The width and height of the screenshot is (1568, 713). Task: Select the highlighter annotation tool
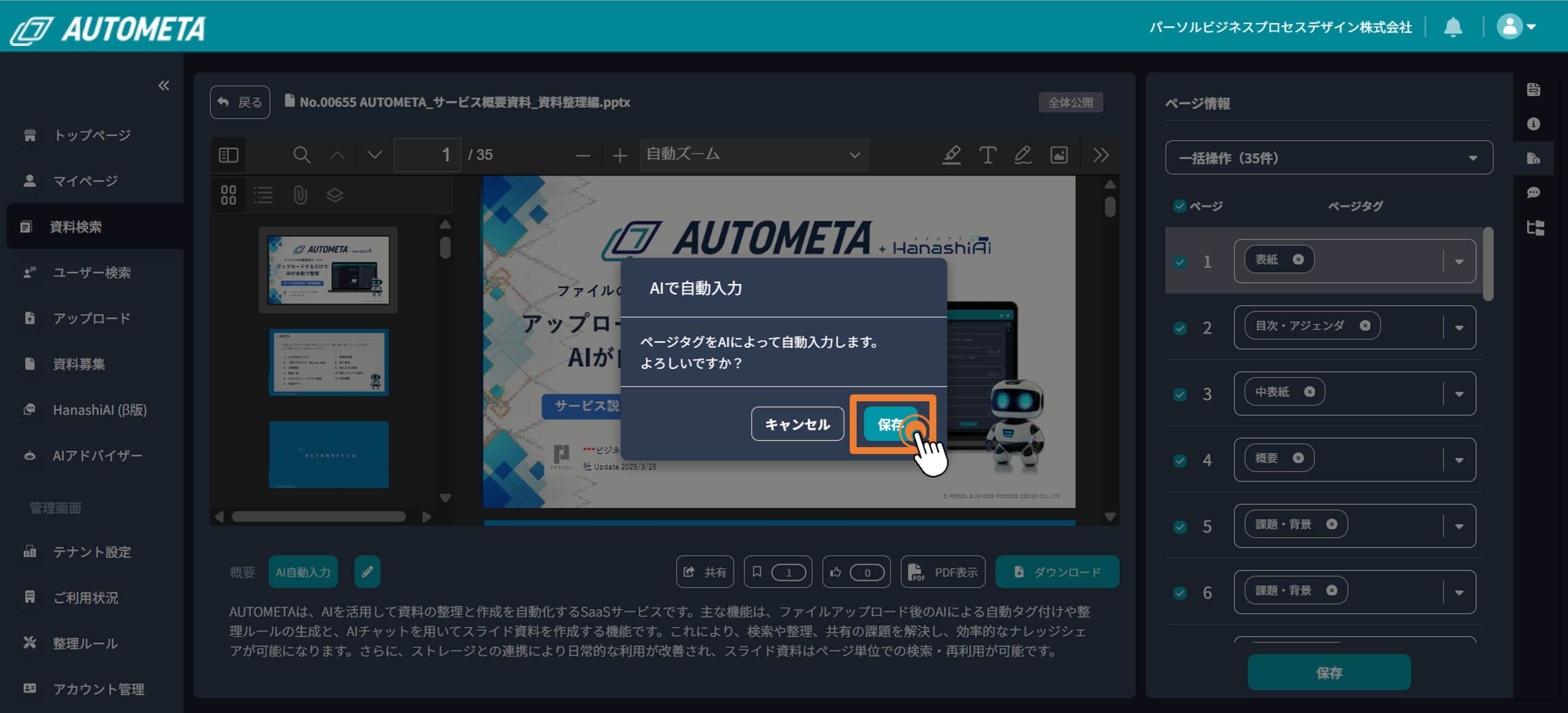[952, 155]
